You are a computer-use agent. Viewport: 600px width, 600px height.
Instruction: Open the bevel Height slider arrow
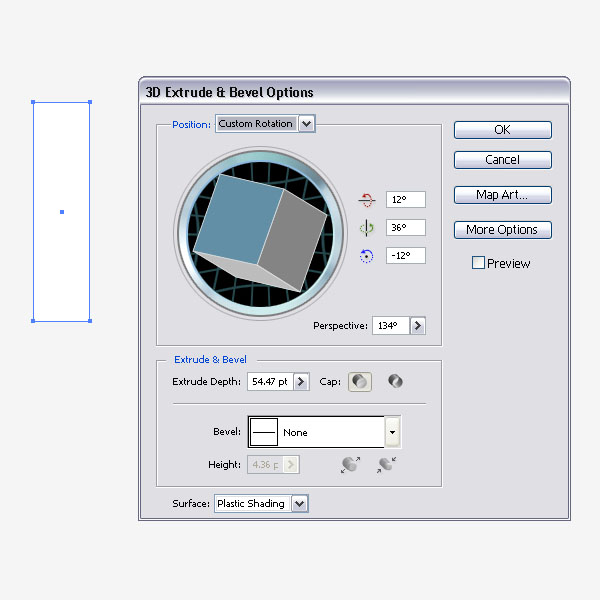click(x=291, y=465)
